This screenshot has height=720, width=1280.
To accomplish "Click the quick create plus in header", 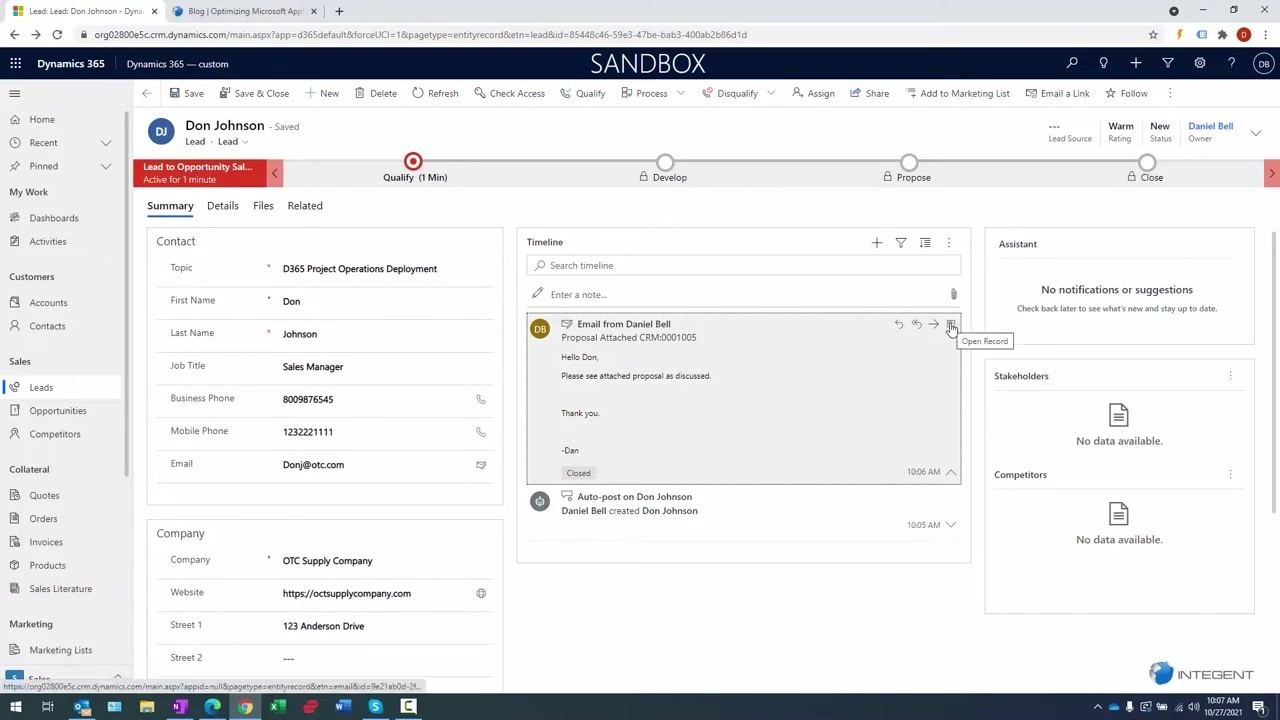I will click(1135, 63).
